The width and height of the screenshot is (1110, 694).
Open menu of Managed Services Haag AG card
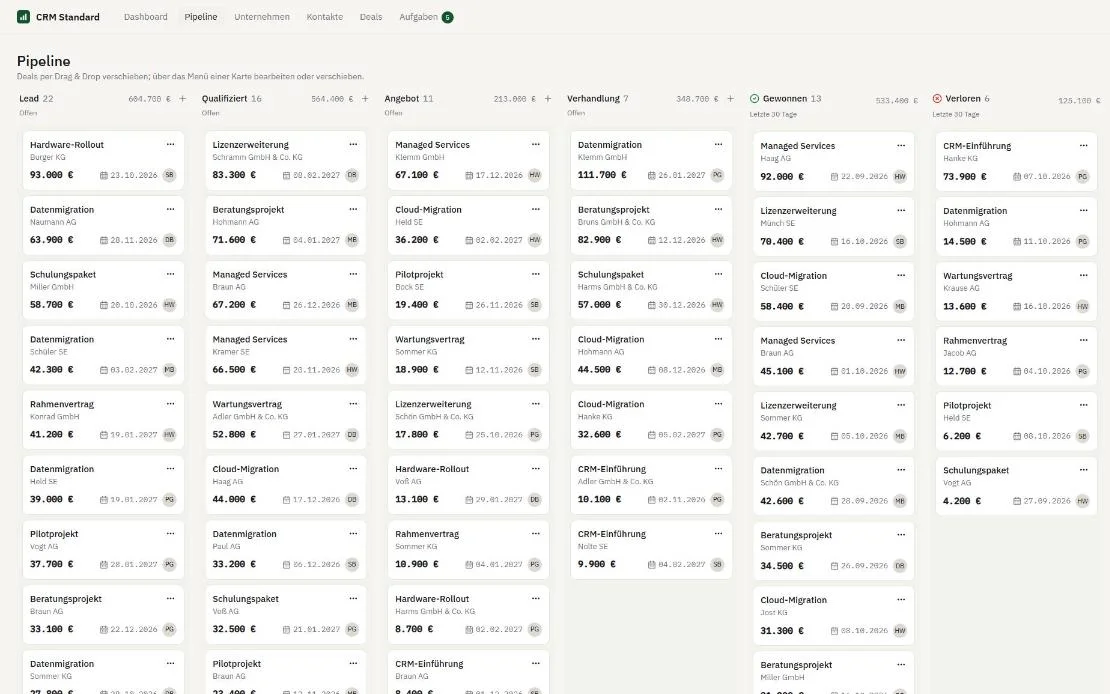click(901, 146)
